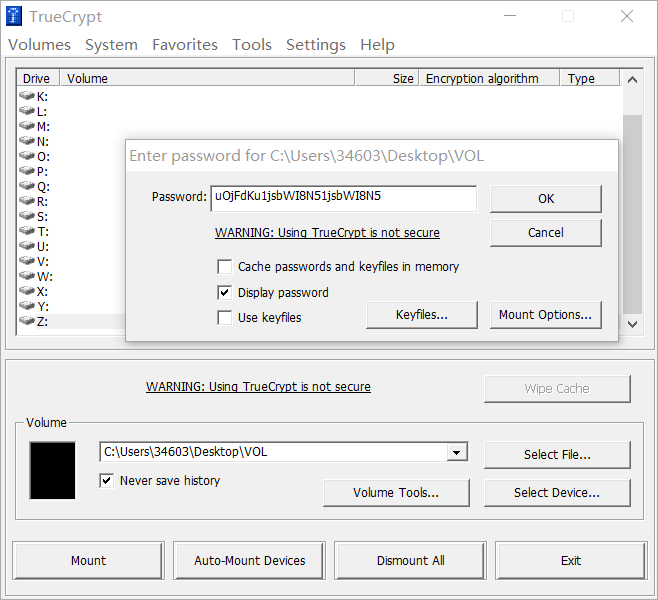
Task: Sort by the Type column header
Action: pos(590,78)
